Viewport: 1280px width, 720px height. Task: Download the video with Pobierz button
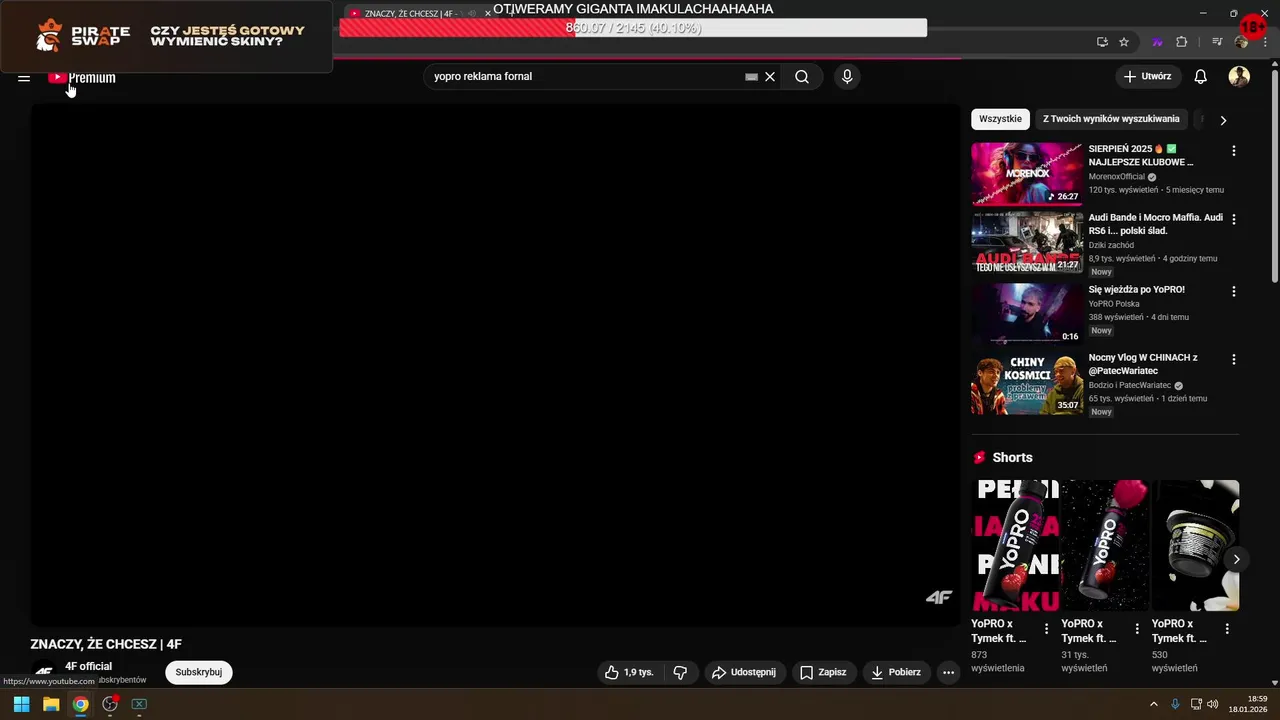click(896, 672)
